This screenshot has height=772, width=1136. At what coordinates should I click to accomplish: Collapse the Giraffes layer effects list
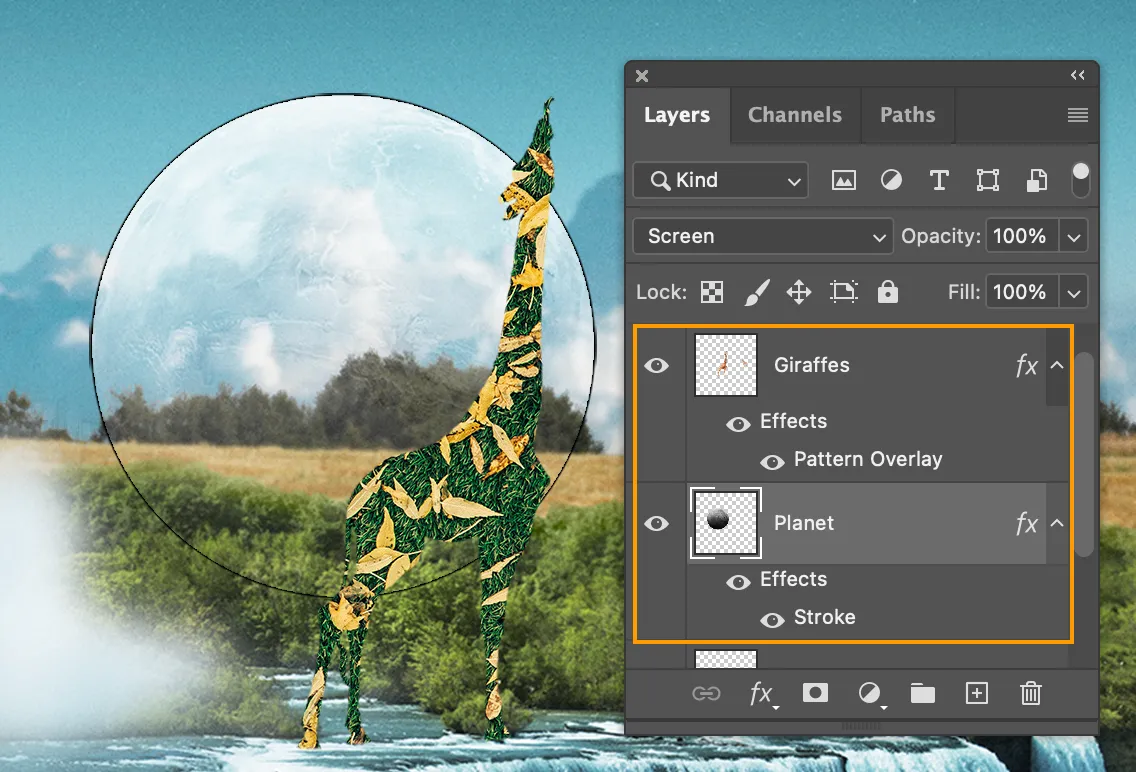coord(1057,366)
